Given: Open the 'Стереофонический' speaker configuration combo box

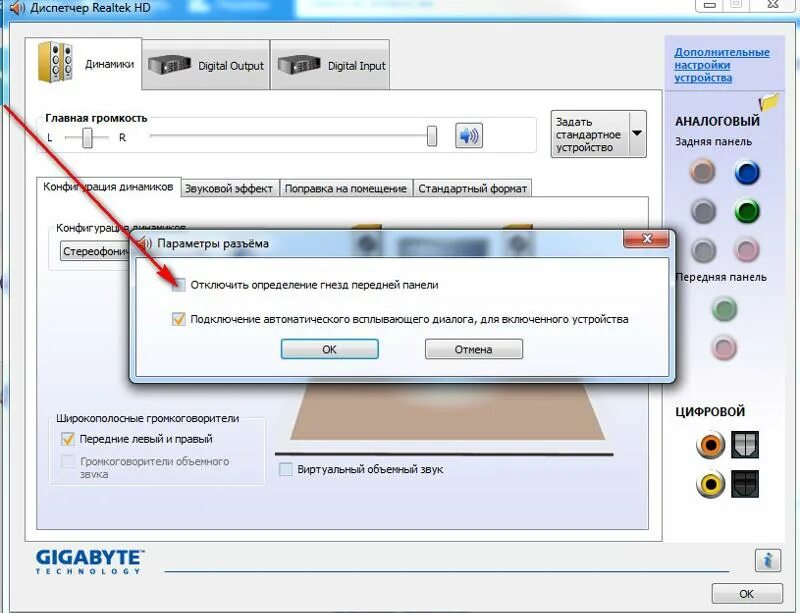Looking at the screenshot, I should [x=95, y=252].
